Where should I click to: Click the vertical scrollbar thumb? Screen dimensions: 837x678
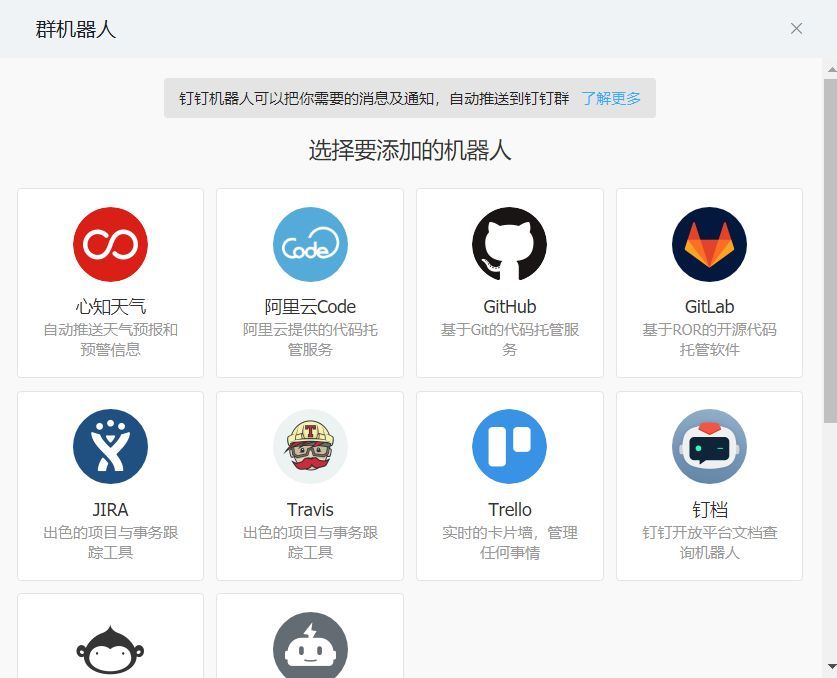[x=831, y=251]
